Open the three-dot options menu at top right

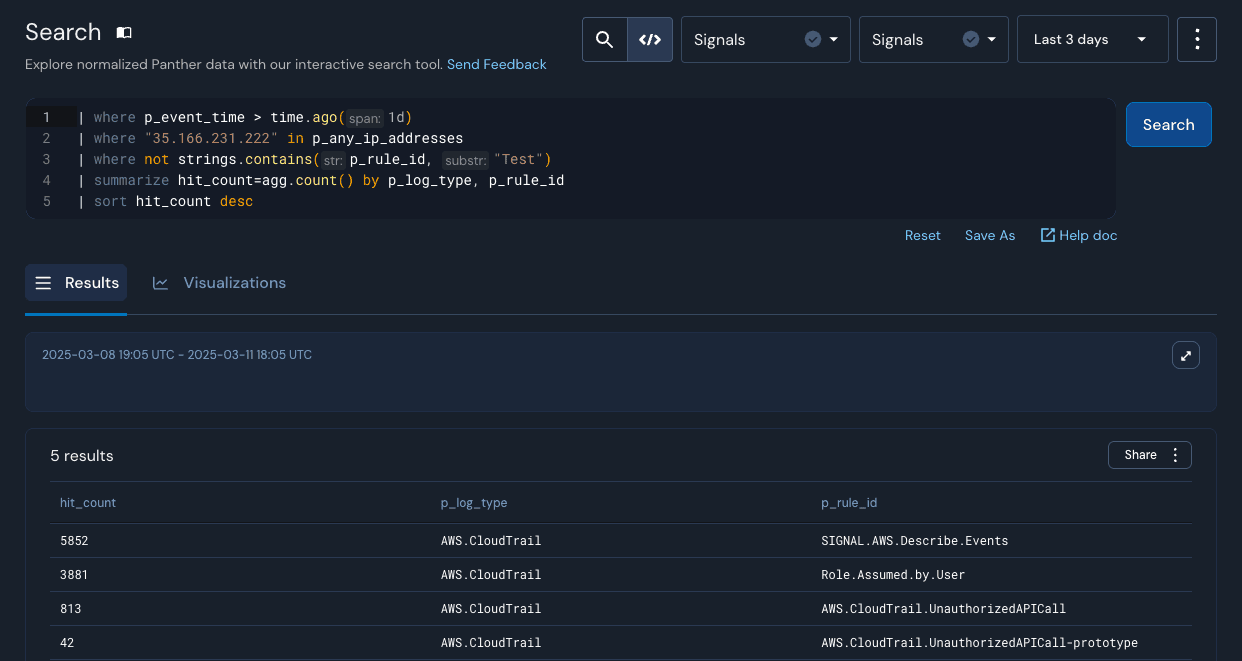pos(1197,40)
